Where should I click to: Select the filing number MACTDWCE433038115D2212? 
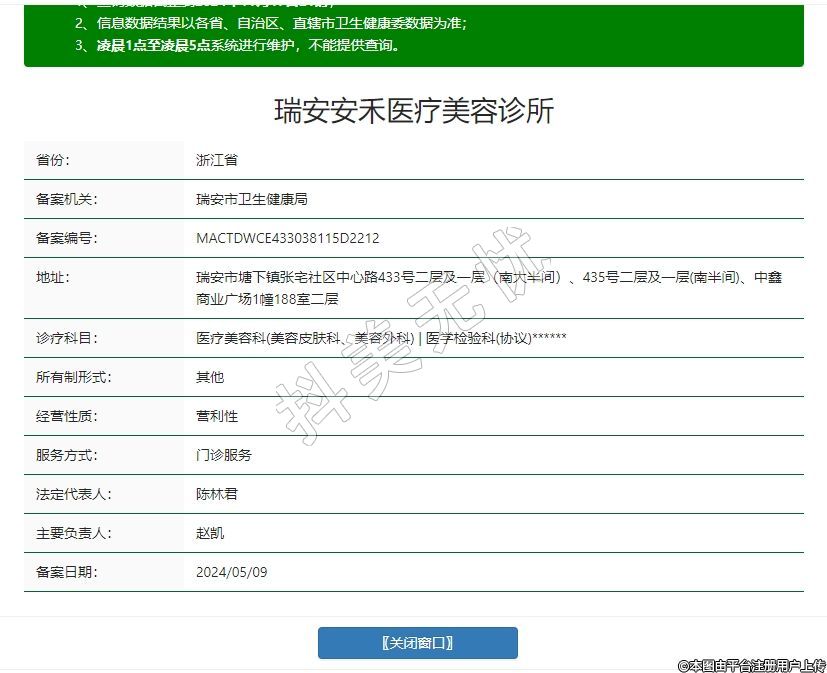(288, 238)
